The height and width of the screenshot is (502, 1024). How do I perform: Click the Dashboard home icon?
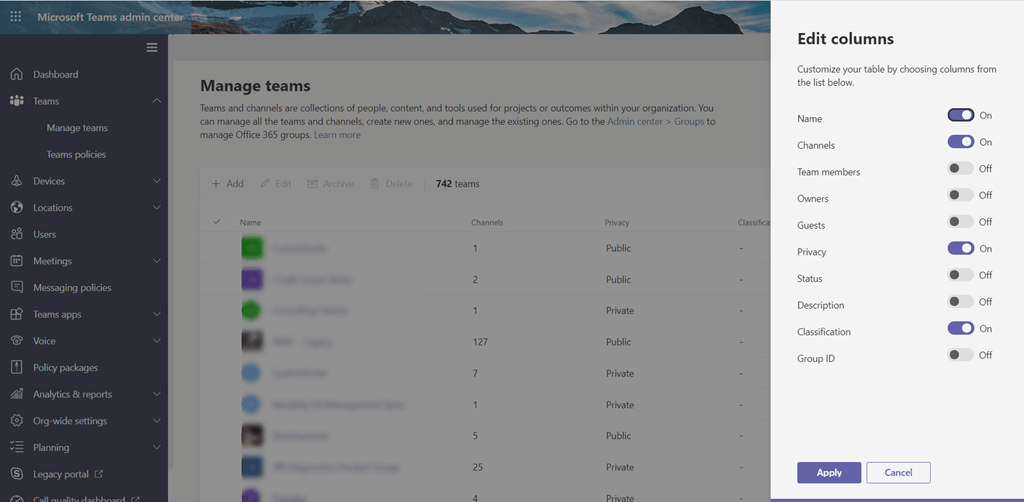point(16,75)
